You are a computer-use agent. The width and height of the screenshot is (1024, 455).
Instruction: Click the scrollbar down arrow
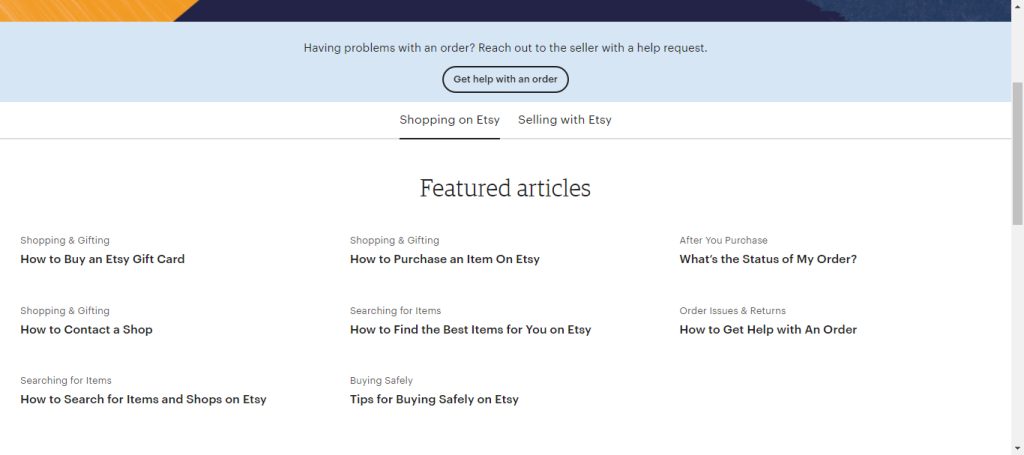click(1017, 448)
